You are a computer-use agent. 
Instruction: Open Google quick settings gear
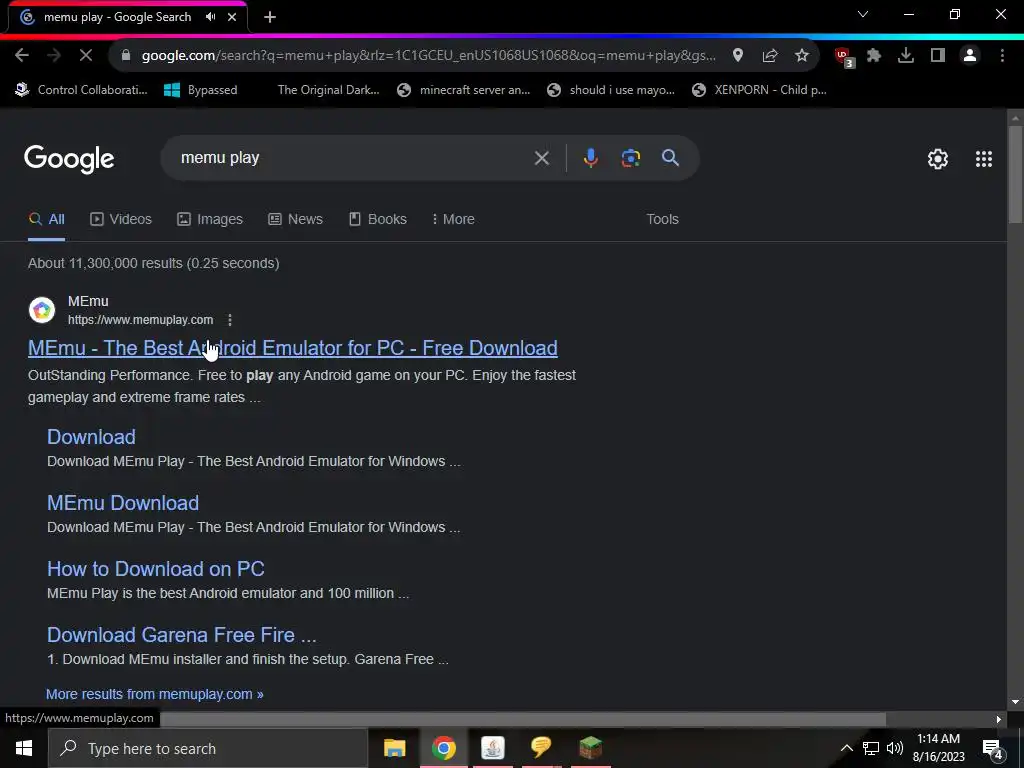tap(938, 159)
